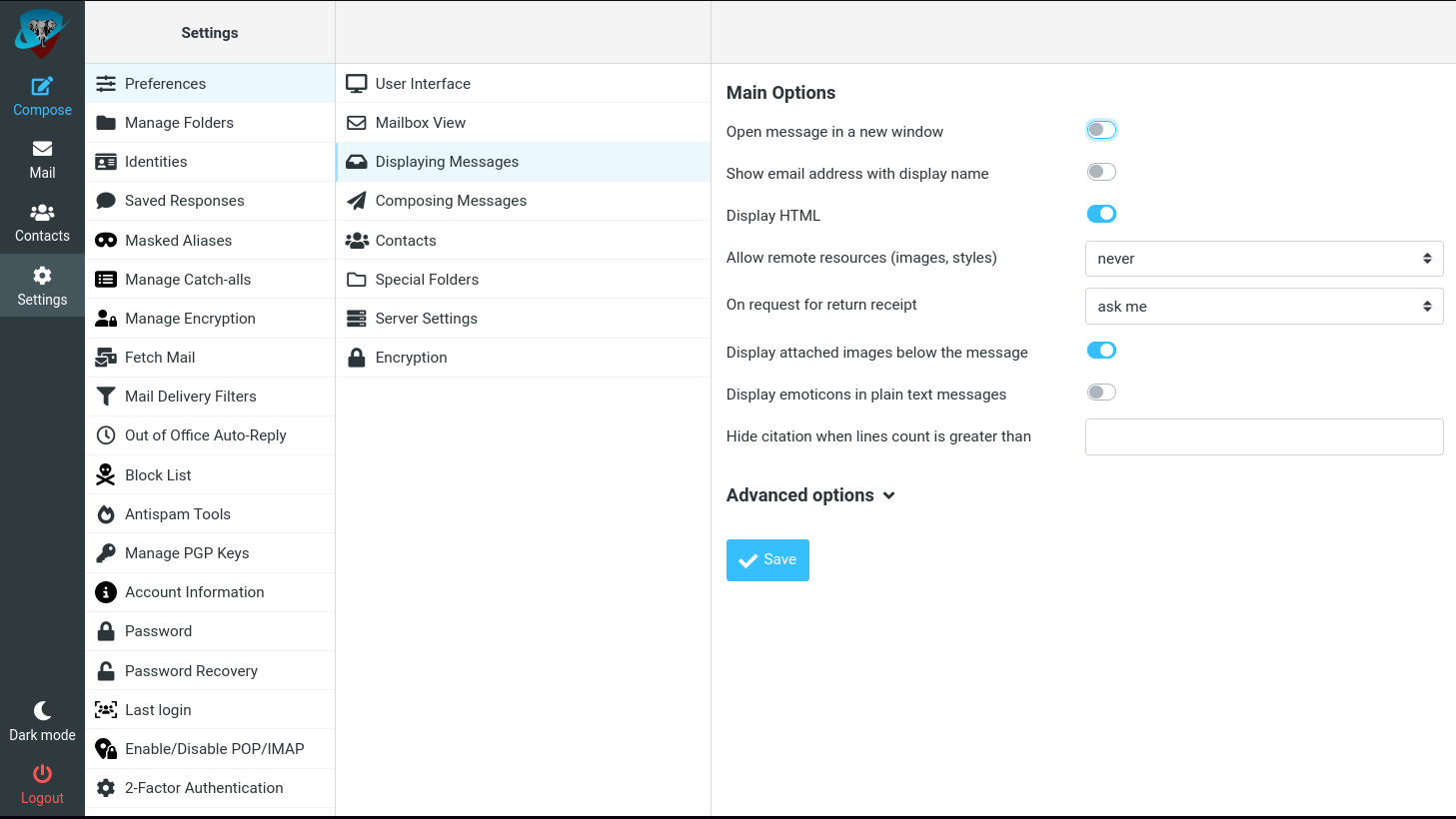Viewport: 1456px width, 819px height.
Task: Click the Enable/Disable POP/IMAP icon
Action: pos(106,749)
